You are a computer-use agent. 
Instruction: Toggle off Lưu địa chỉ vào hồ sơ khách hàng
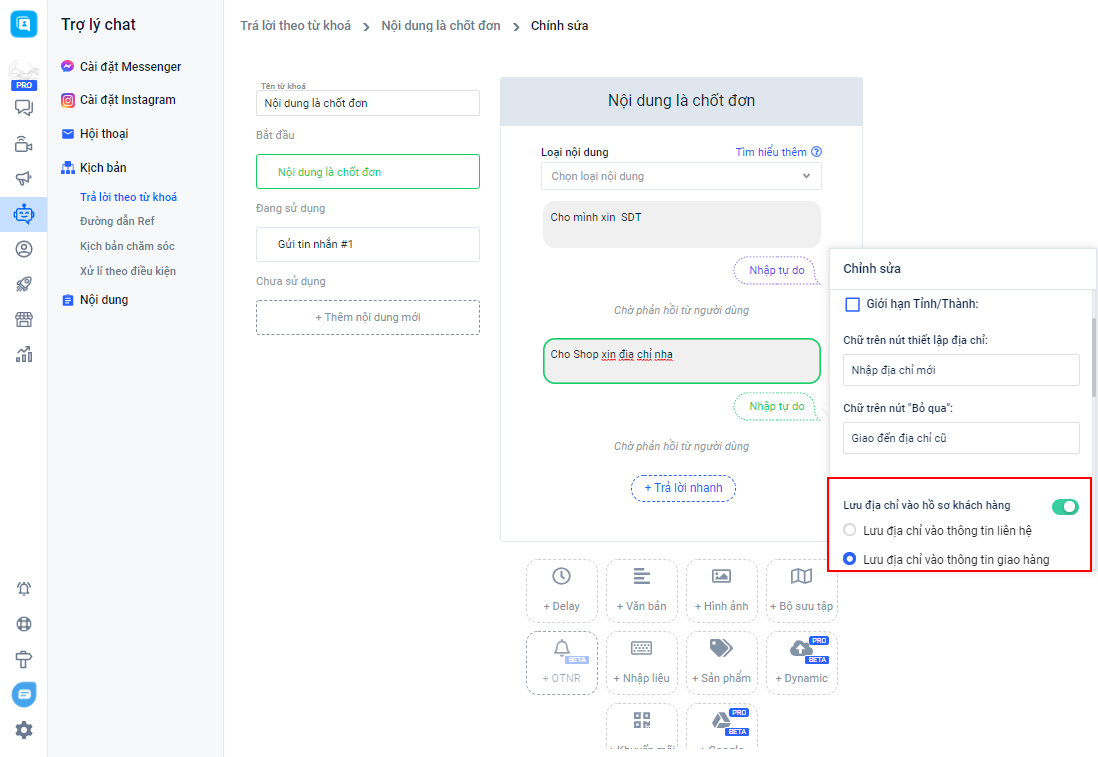point(1065,507)
